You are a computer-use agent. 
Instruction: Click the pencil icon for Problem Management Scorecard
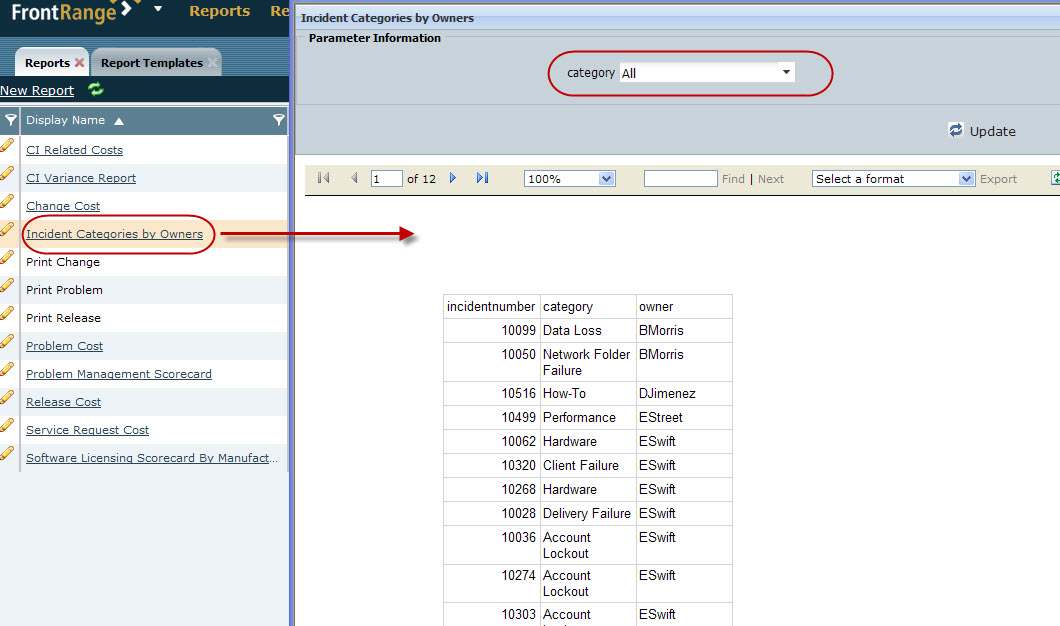coord(7,370)
